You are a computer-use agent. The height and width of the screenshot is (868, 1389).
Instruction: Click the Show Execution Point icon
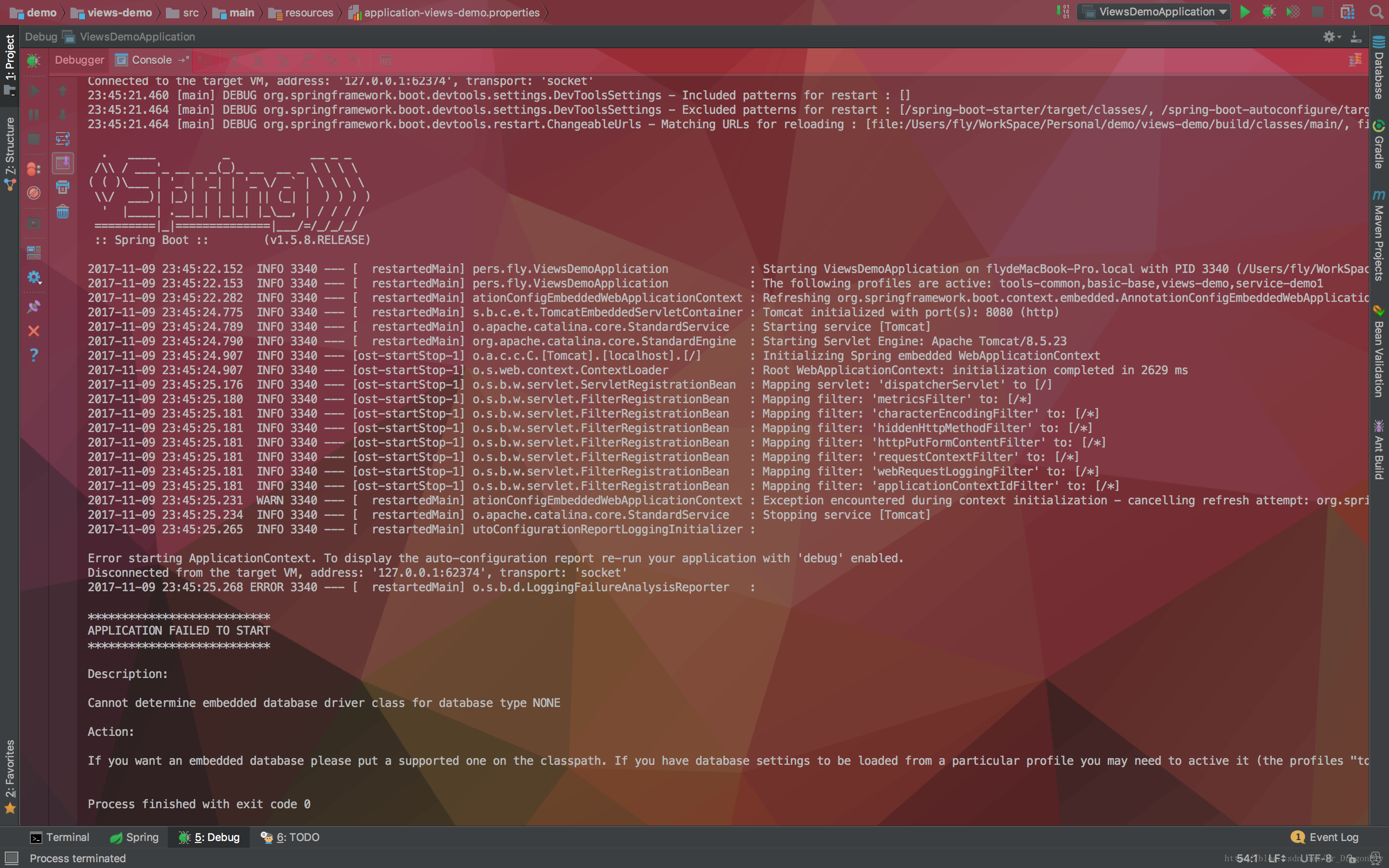click(205, 60)
